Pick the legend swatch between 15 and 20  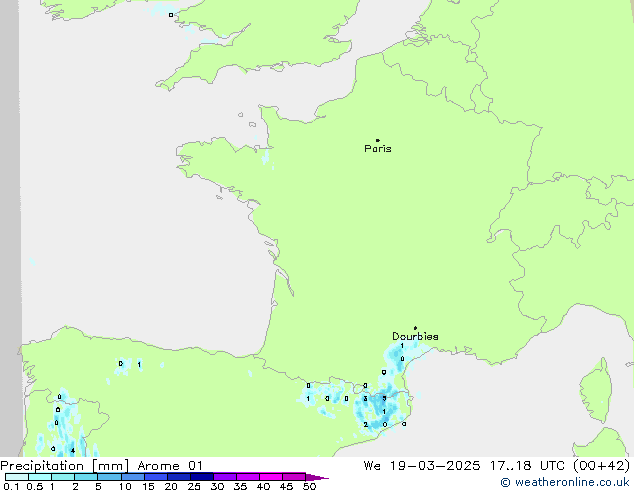tap(156, 477)
